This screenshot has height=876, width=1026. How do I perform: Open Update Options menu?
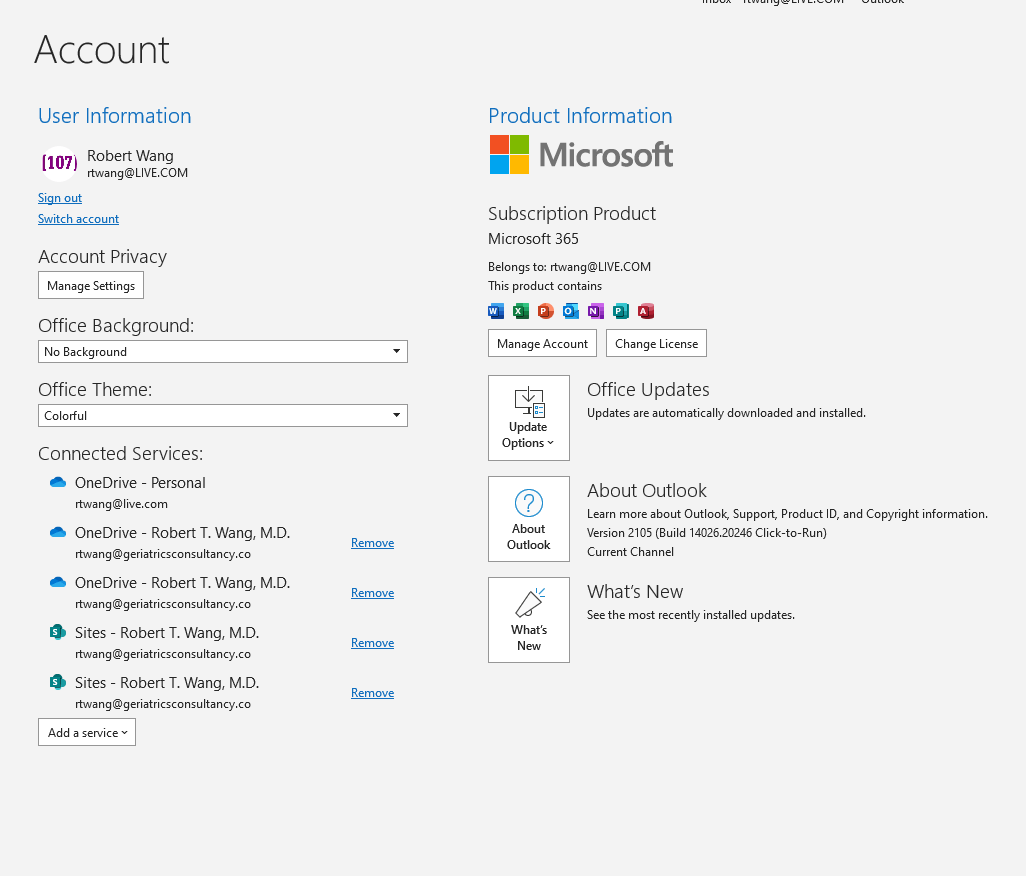529,418
